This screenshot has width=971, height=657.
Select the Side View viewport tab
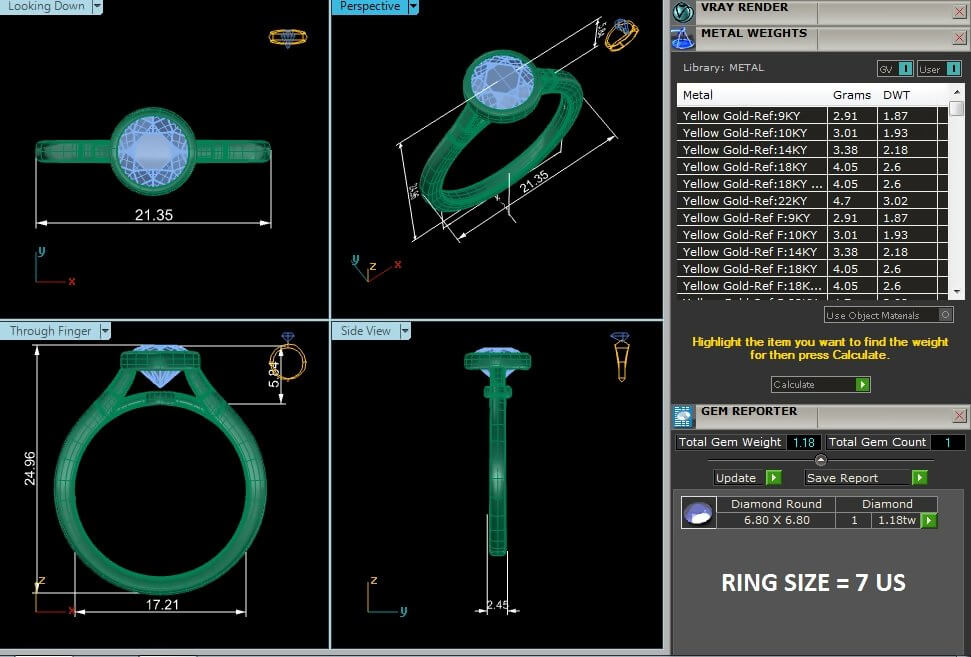[x=366, y=331]
